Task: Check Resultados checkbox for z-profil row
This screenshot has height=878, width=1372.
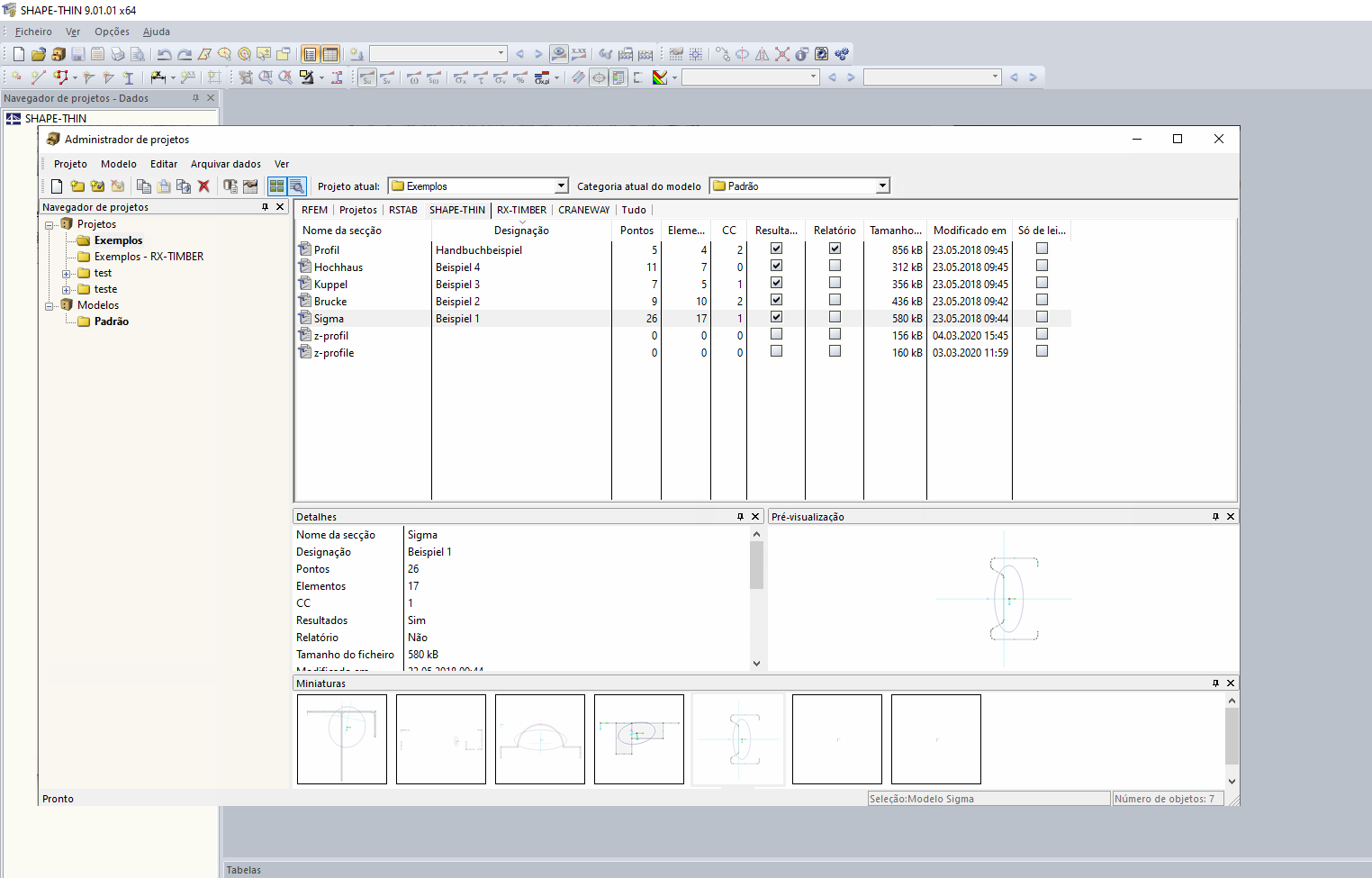Action: tap(776, 334)
